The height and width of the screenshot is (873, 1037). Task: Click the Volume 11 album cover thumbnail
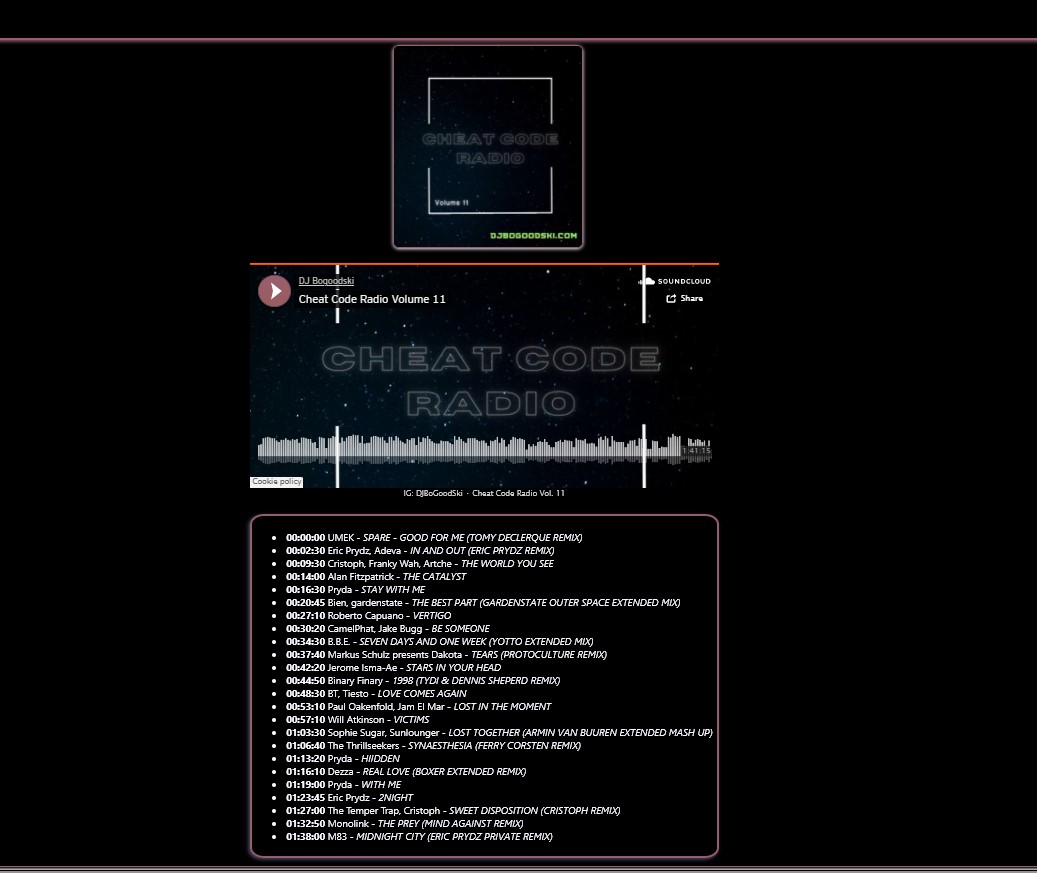coord(488,147)
